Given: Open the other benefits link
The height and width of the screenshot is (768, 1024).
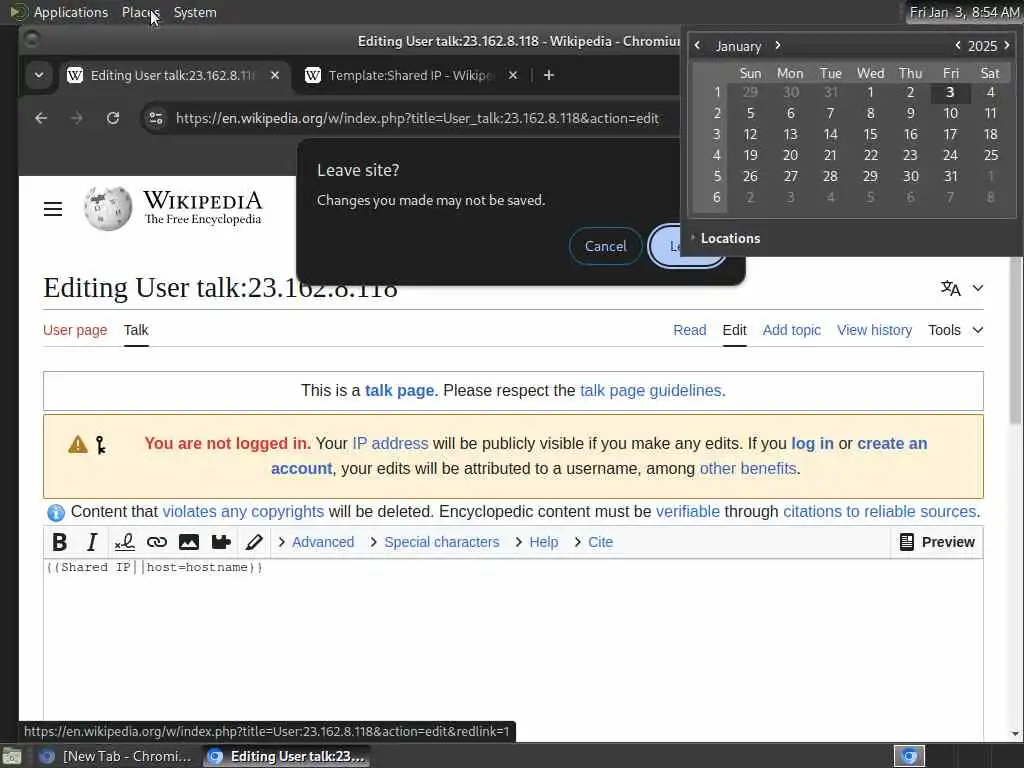Looking at the screenshot, I should click(x=748, y=469).
